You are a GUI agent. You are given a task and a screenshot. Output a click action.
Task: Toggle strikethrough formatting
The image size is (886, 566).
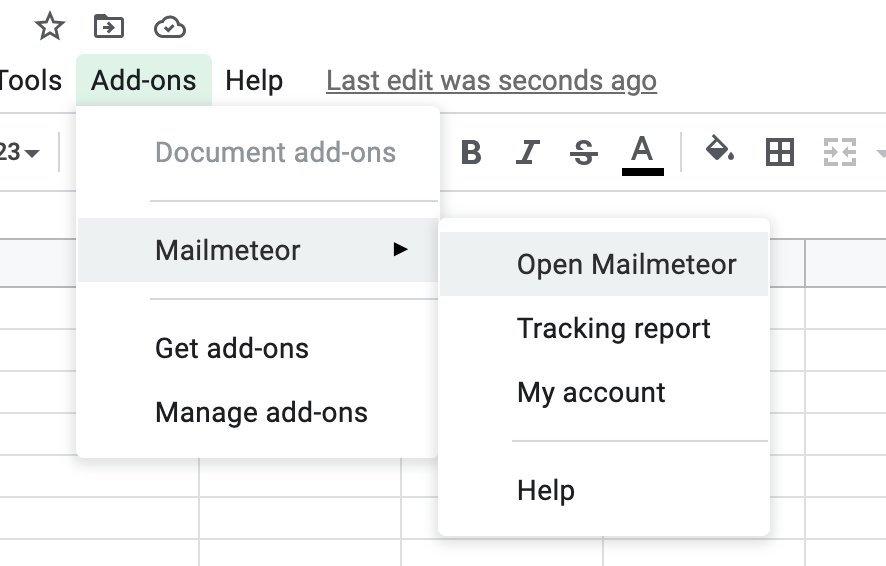coord(584,153)
